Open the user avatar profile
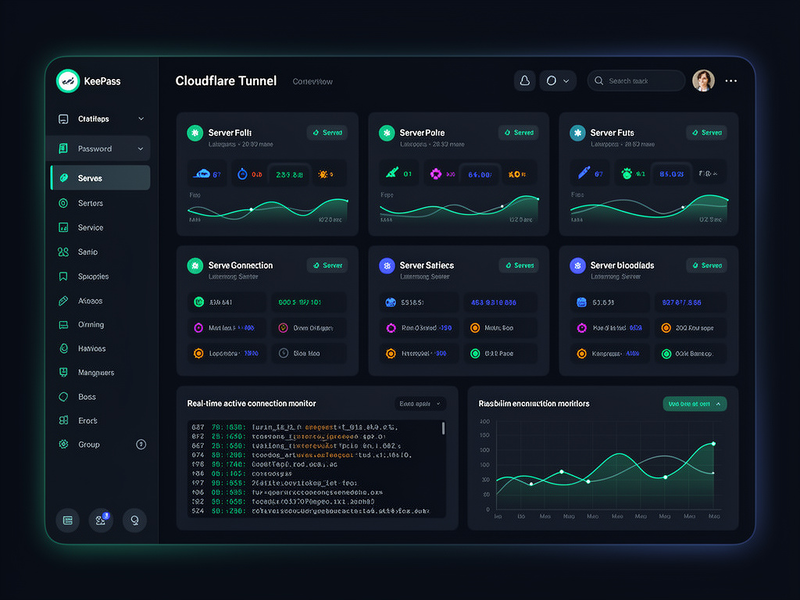The width and height of the screenshot is (800, 600). (x=703, y=81)
